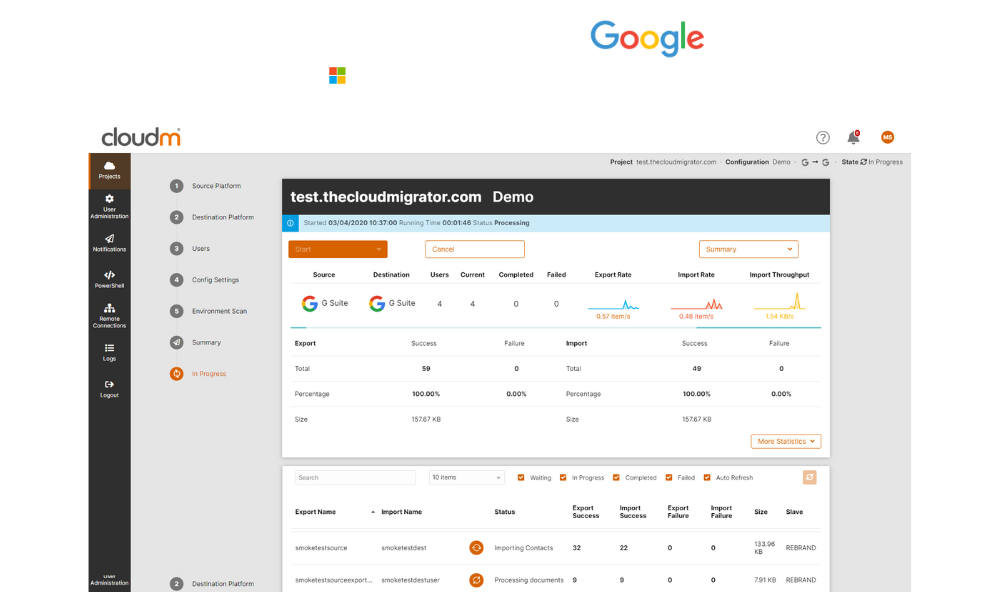The width and height of the screenshot is (1000, 600).
Task: Open the Notifications sidebar item
Action: tap(109, 241)
